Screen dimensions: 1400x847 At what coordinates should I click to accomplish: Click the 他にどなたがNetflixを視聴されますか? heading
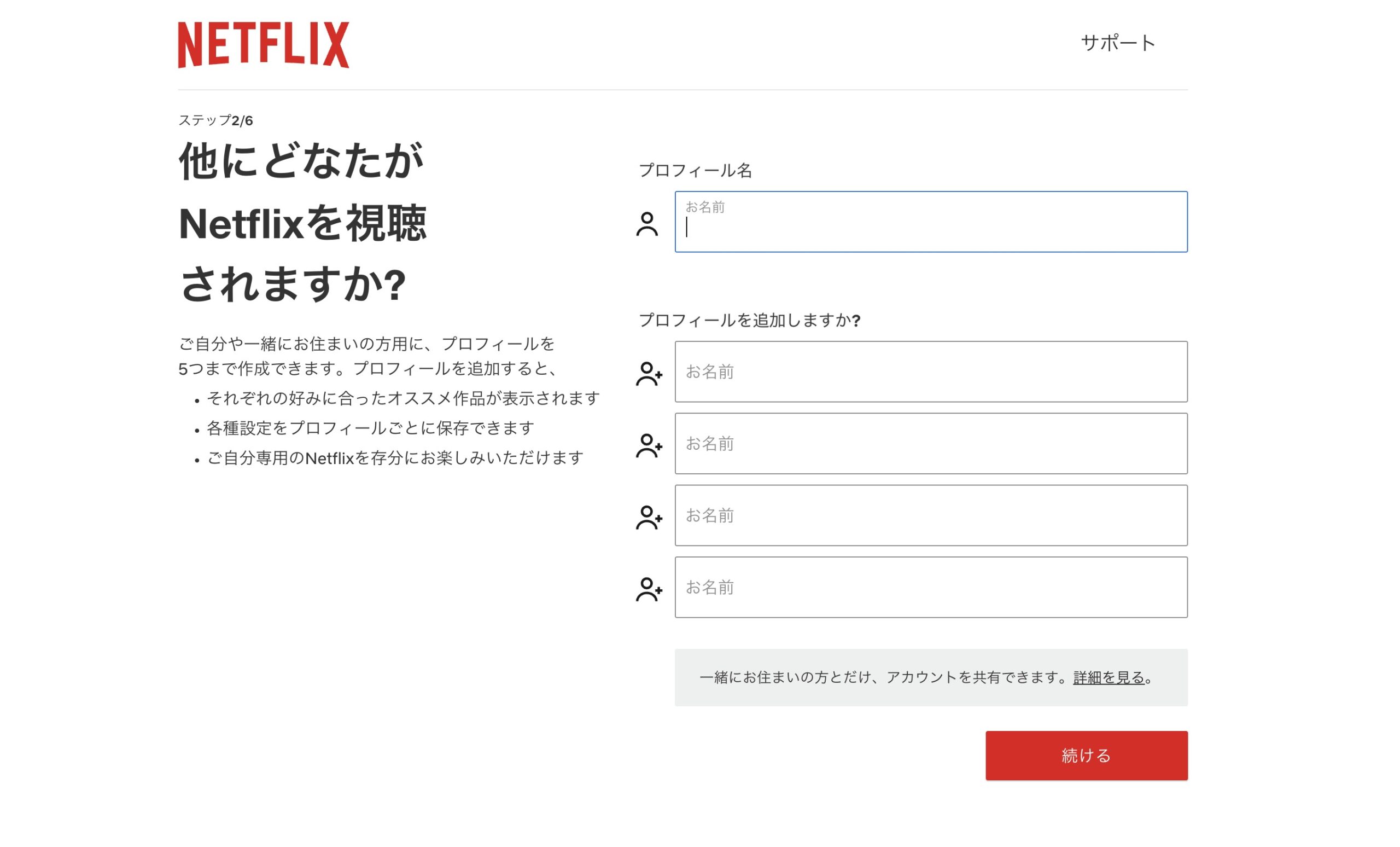(x=302, y=222)
